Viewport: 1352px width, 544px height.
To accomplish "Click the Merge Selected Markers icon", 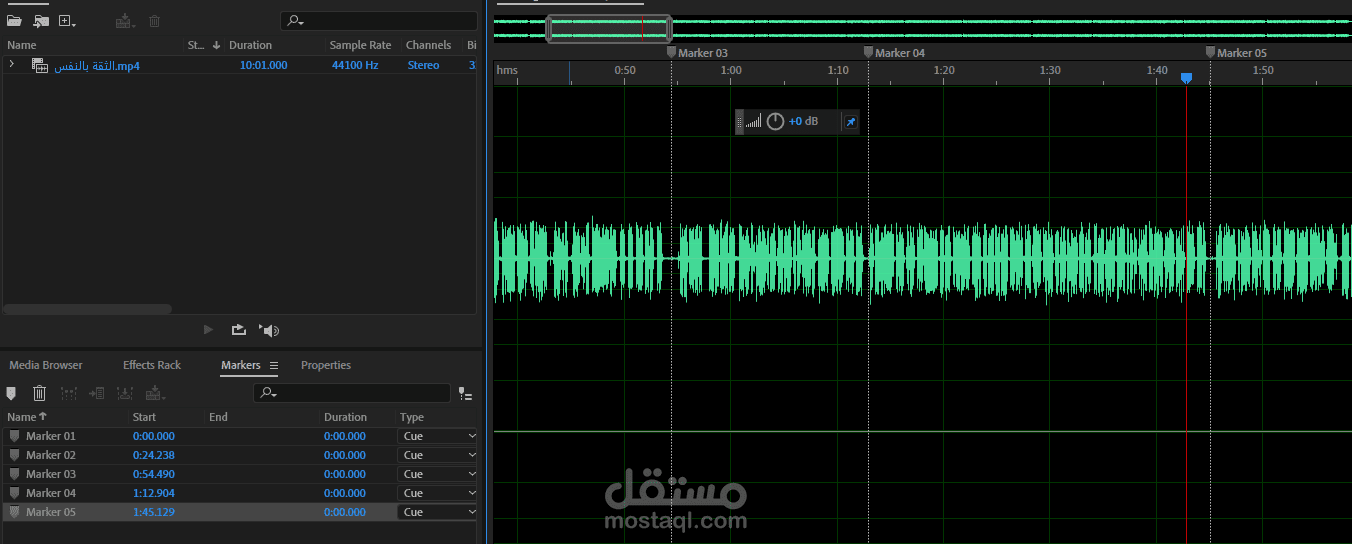I will tap(69, 394).
